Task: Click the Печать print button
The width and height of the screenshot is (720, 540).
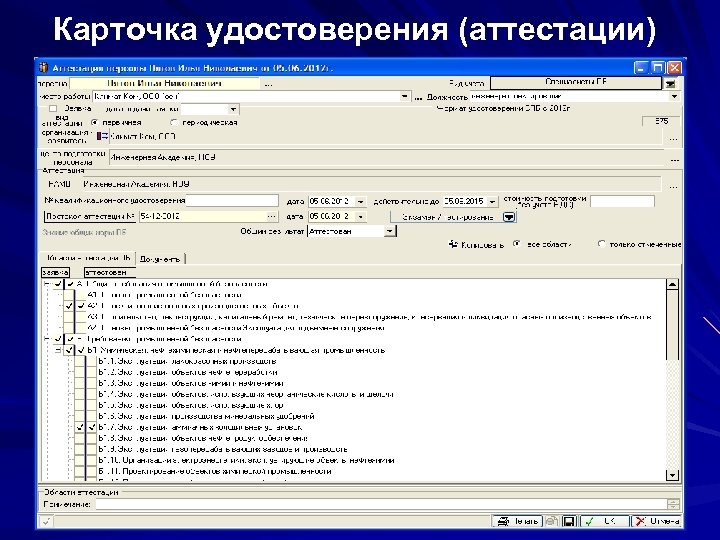Action: 518,522
